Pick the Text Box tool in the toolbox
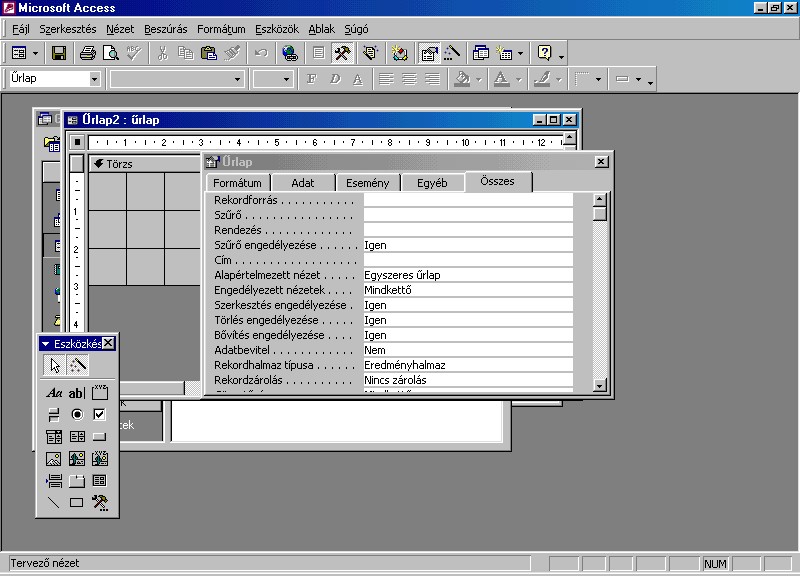Image resolution: width=800 pixels, height=576 pixels. 77,393
